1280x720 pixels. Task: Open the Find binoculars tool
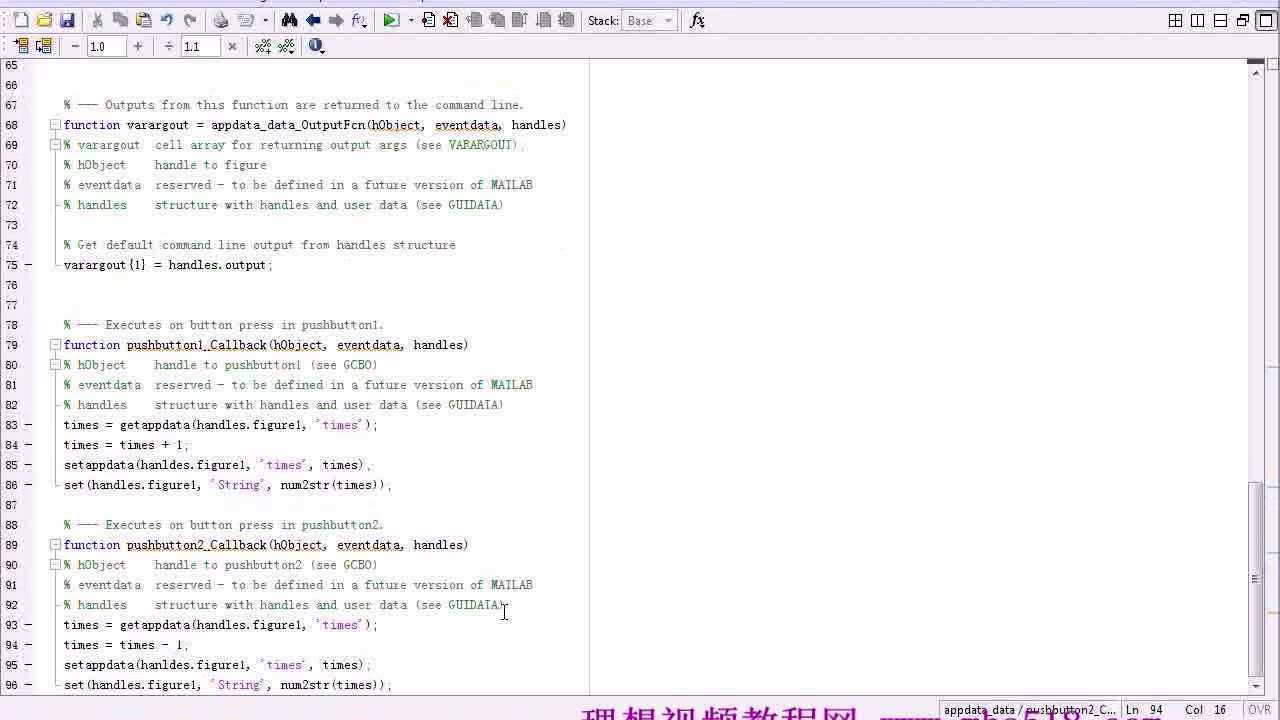click(289, 20)
